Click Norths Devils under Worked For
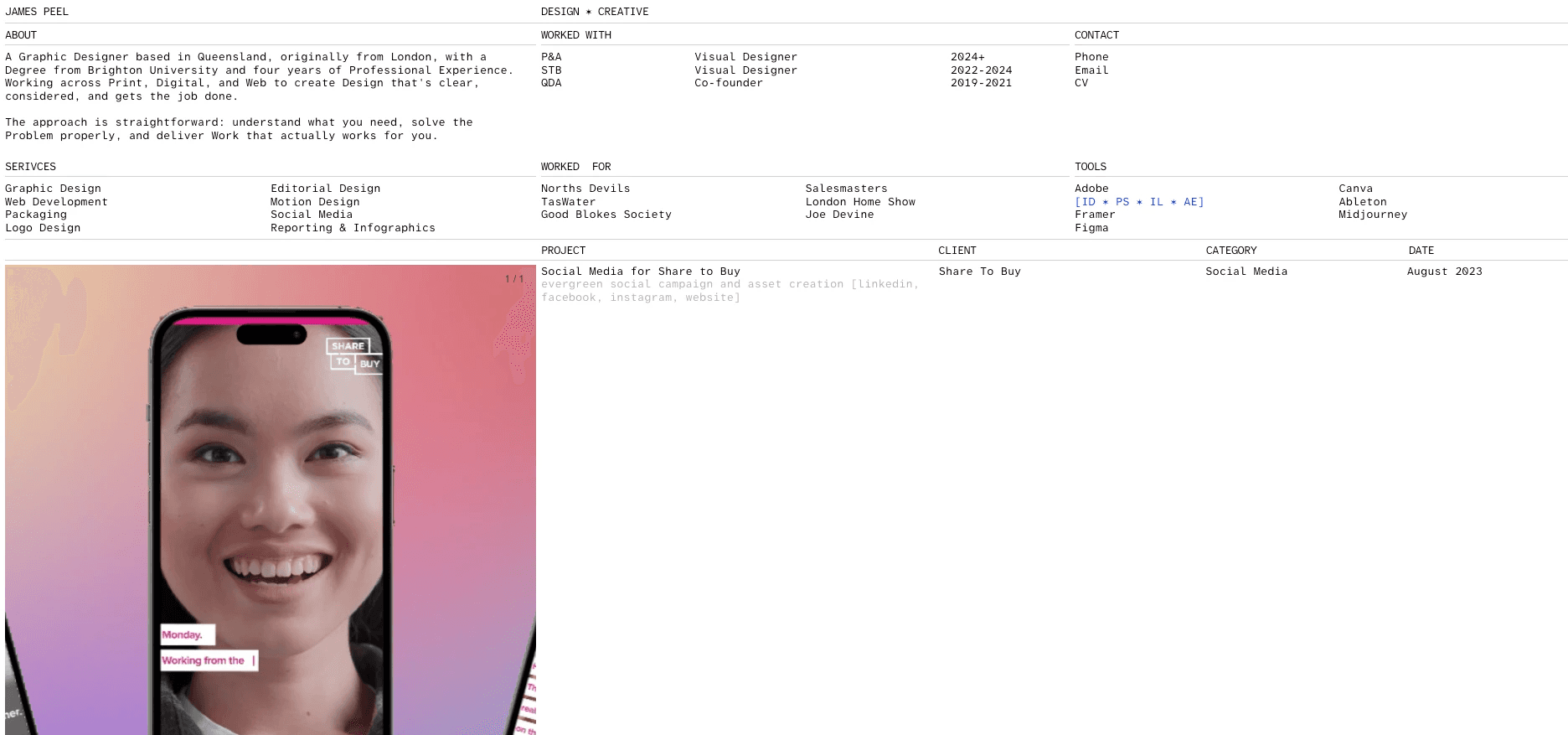1568x735 pixels. pyautogui.click(x=585, y=189)
